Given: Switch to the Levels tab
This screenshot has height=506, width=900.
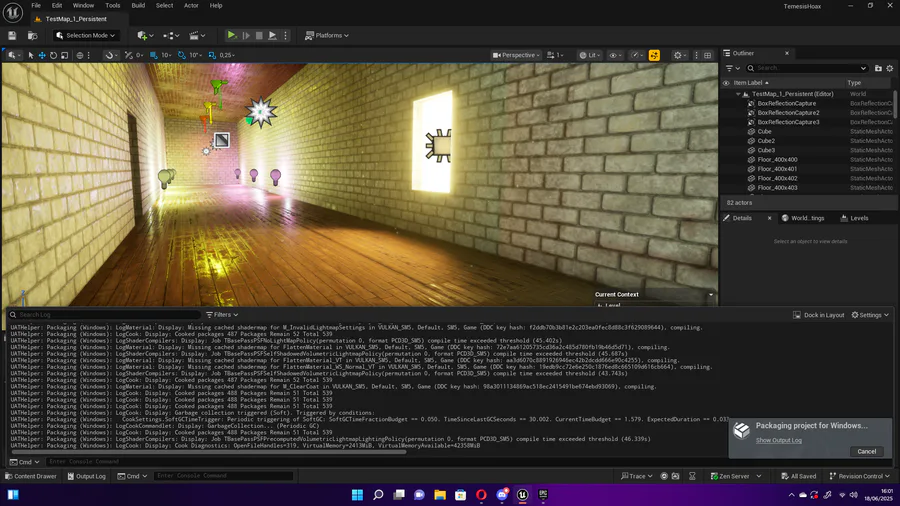Looking at the screenshot, I should 854,218.
